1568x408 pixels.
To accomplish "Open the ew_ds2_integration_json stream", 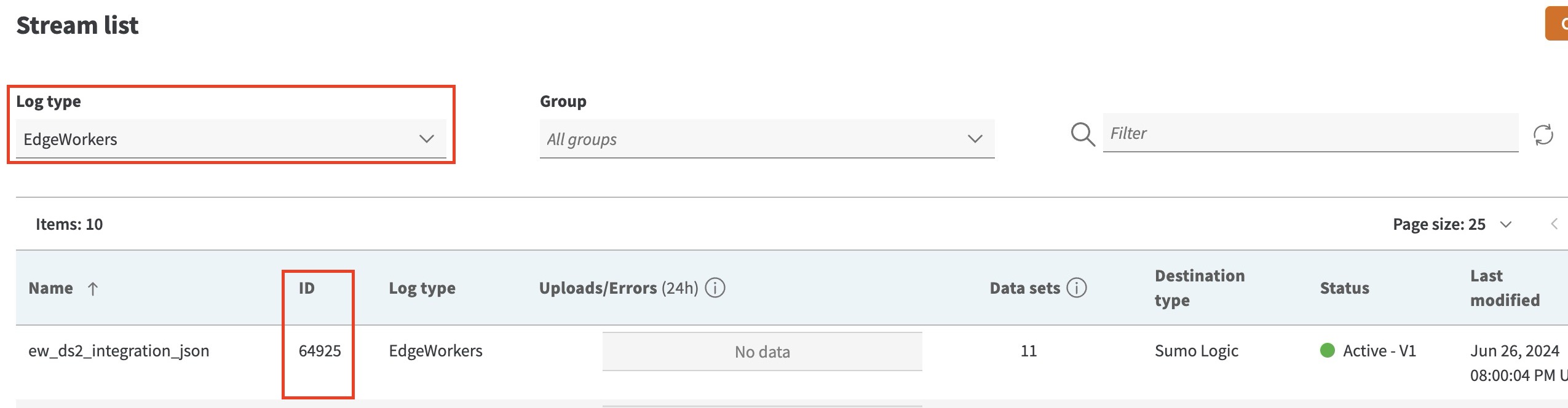I will (x=119, y=351).
